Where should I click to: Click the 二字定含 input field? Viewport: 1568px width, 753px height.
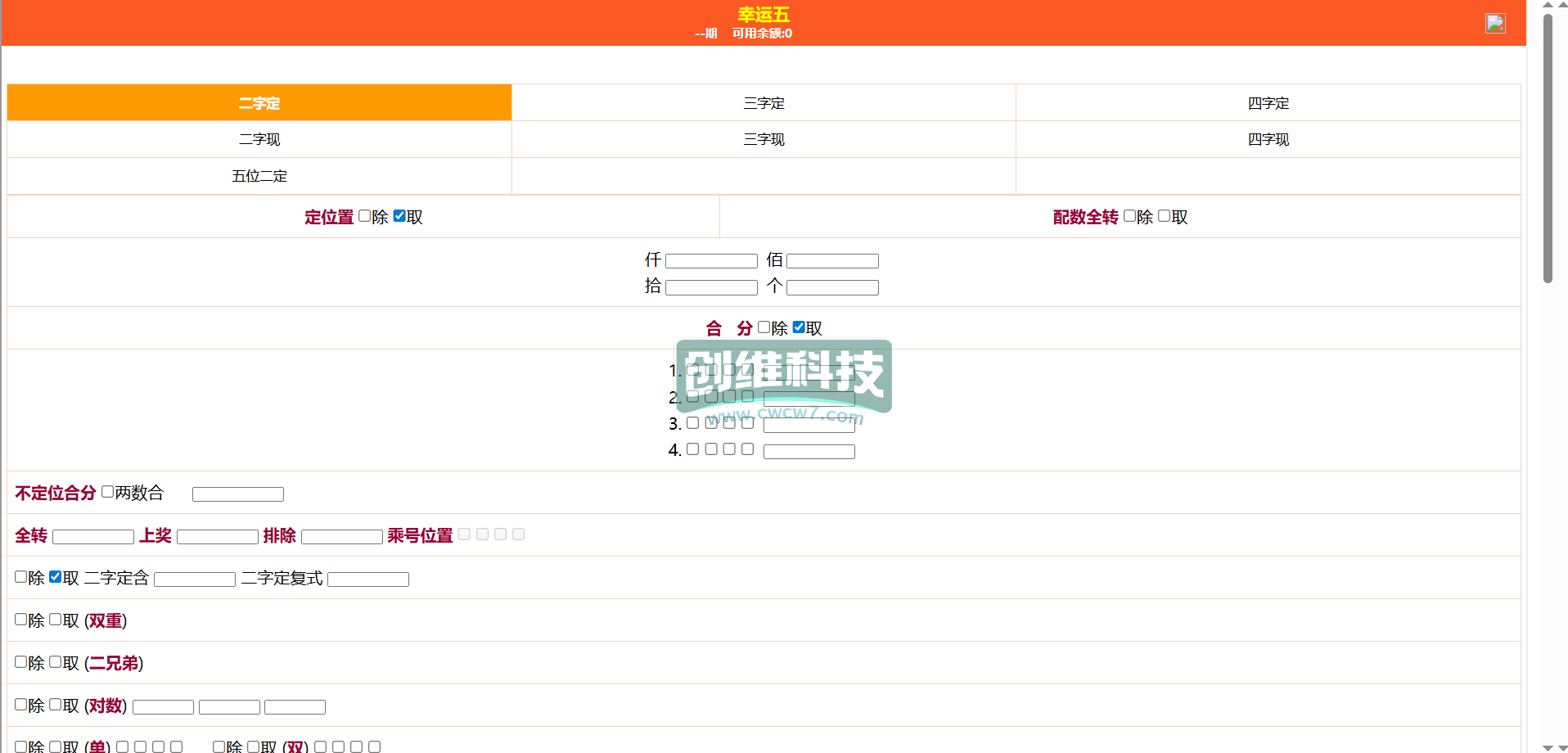[194, 579]
